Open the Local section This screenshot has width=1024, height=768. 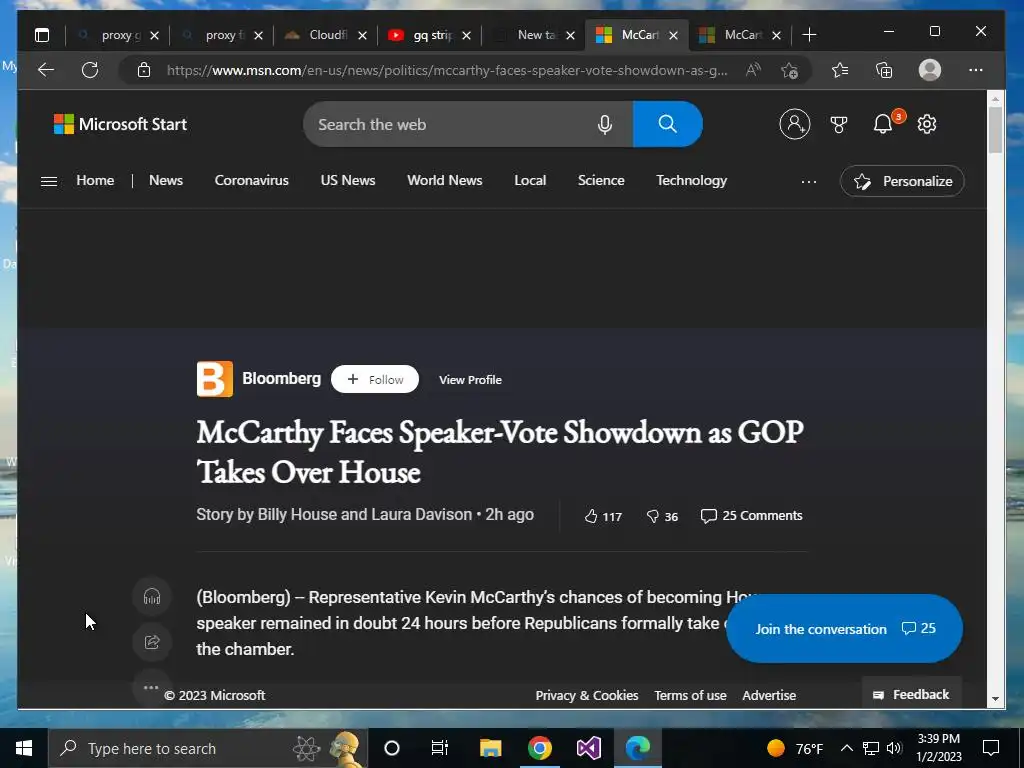click(x=530, y=181)
